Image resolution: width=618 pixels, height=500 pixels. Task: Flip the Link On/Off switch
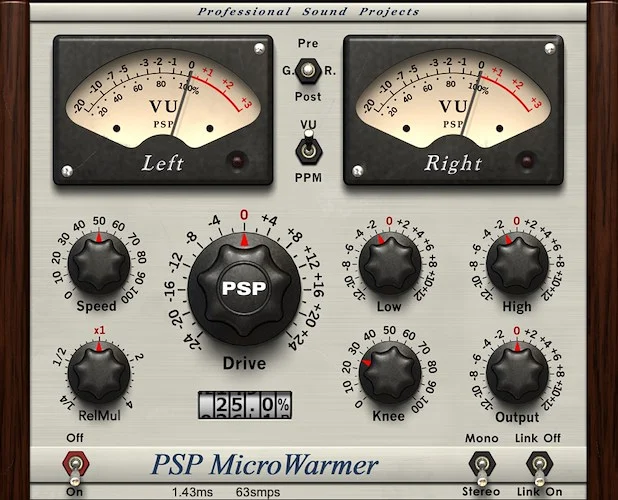pos(540,468)
